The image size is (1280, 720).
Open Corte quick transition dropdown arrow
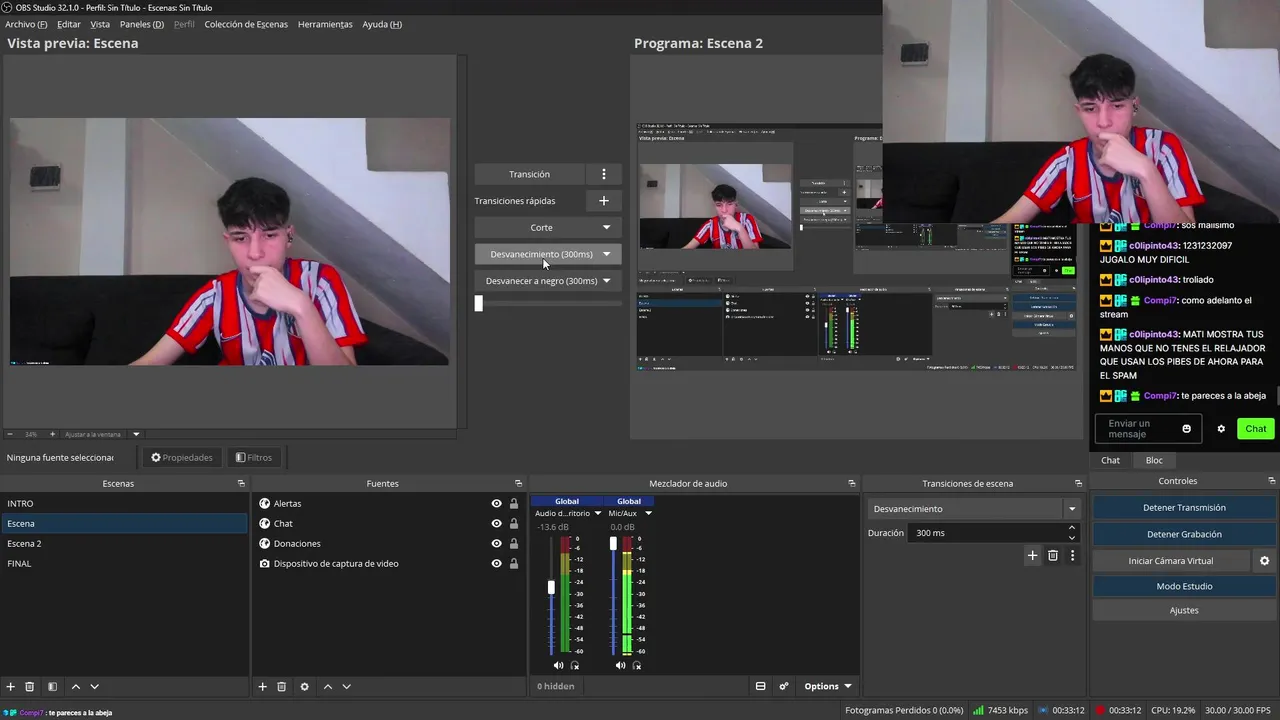click(x=606, y=227)
